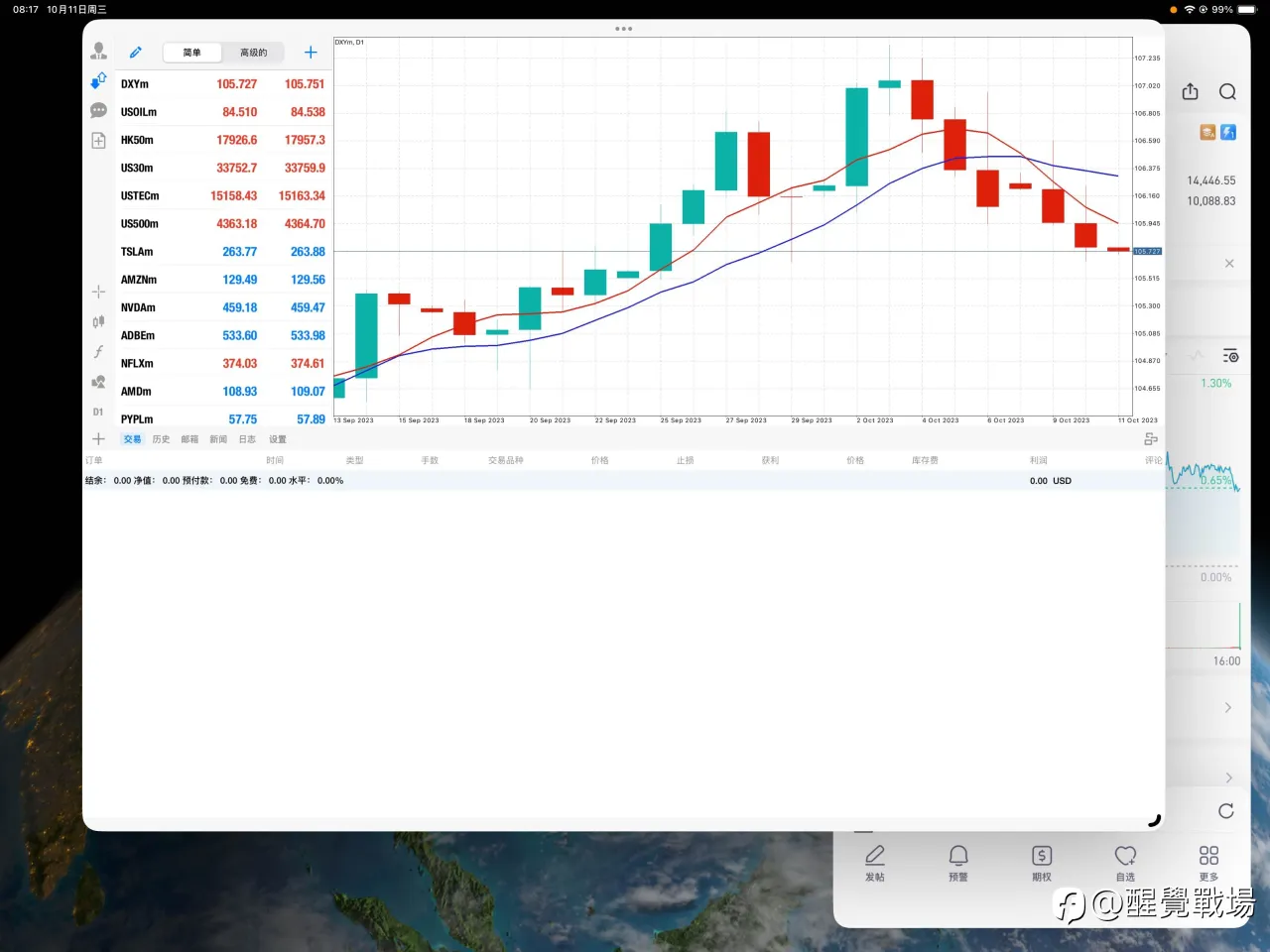Tap 期权 options in background app
Image resolution: width=1270 pixels, height=952 pixels.
pyautogui.click(x=1042, y=863)
